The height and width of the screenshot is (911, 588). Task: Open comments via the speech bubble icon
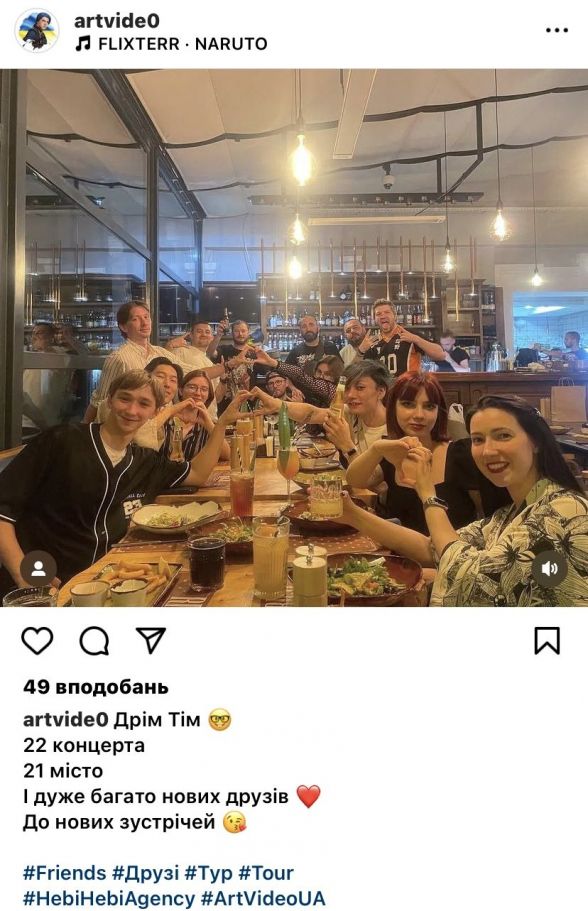click(x=94, y=641)
